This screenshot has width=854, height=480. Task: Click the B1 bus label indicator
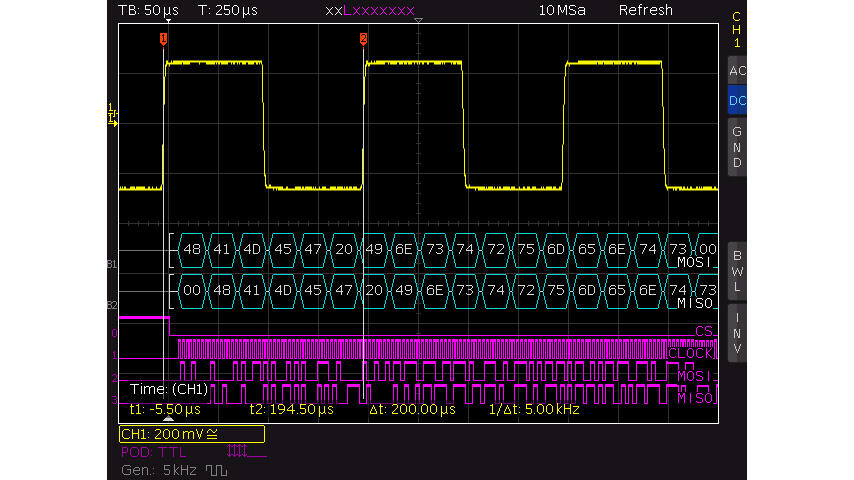[112, 264]
